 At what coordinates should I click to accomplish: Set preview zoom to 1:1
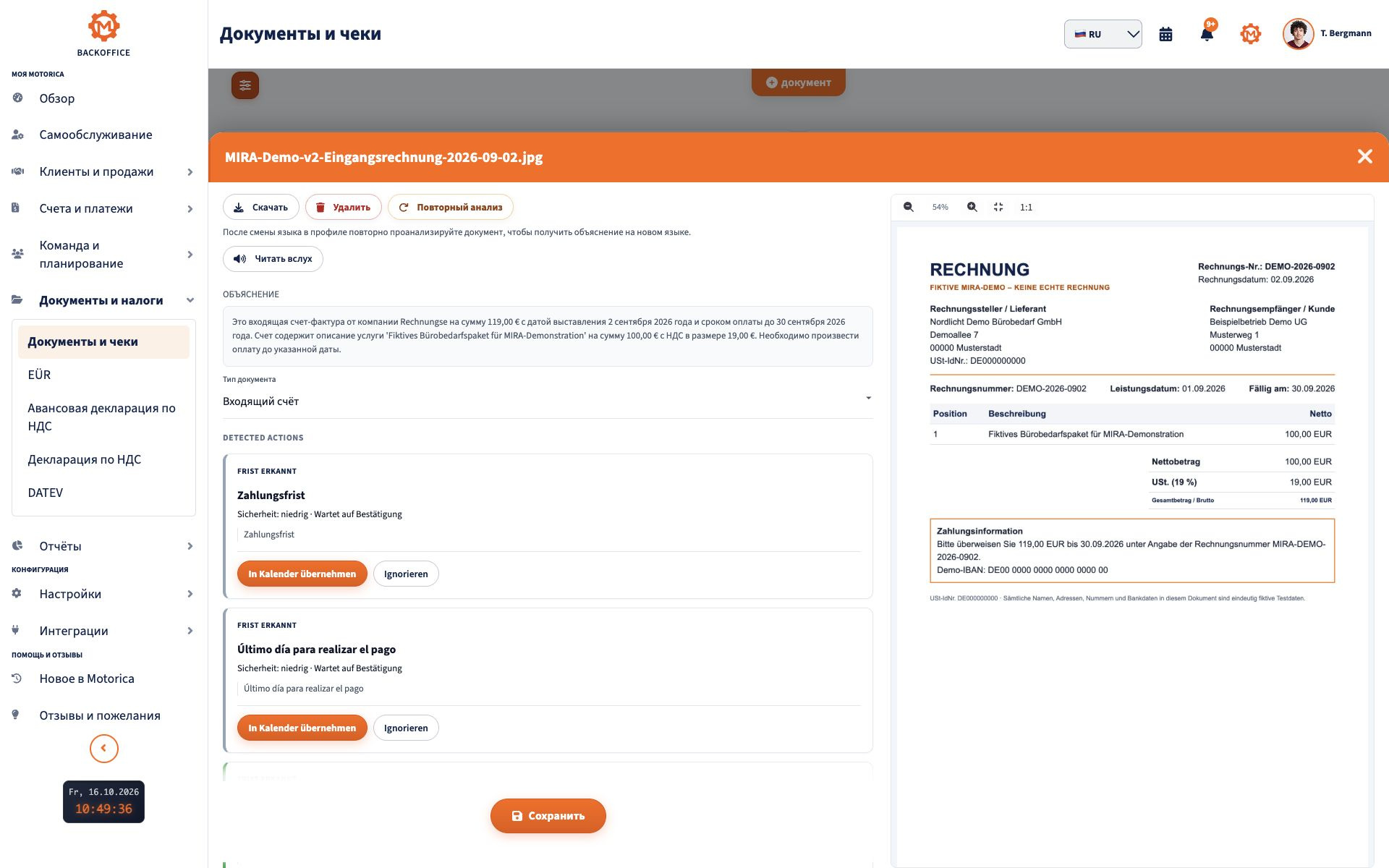point(1026,207)
